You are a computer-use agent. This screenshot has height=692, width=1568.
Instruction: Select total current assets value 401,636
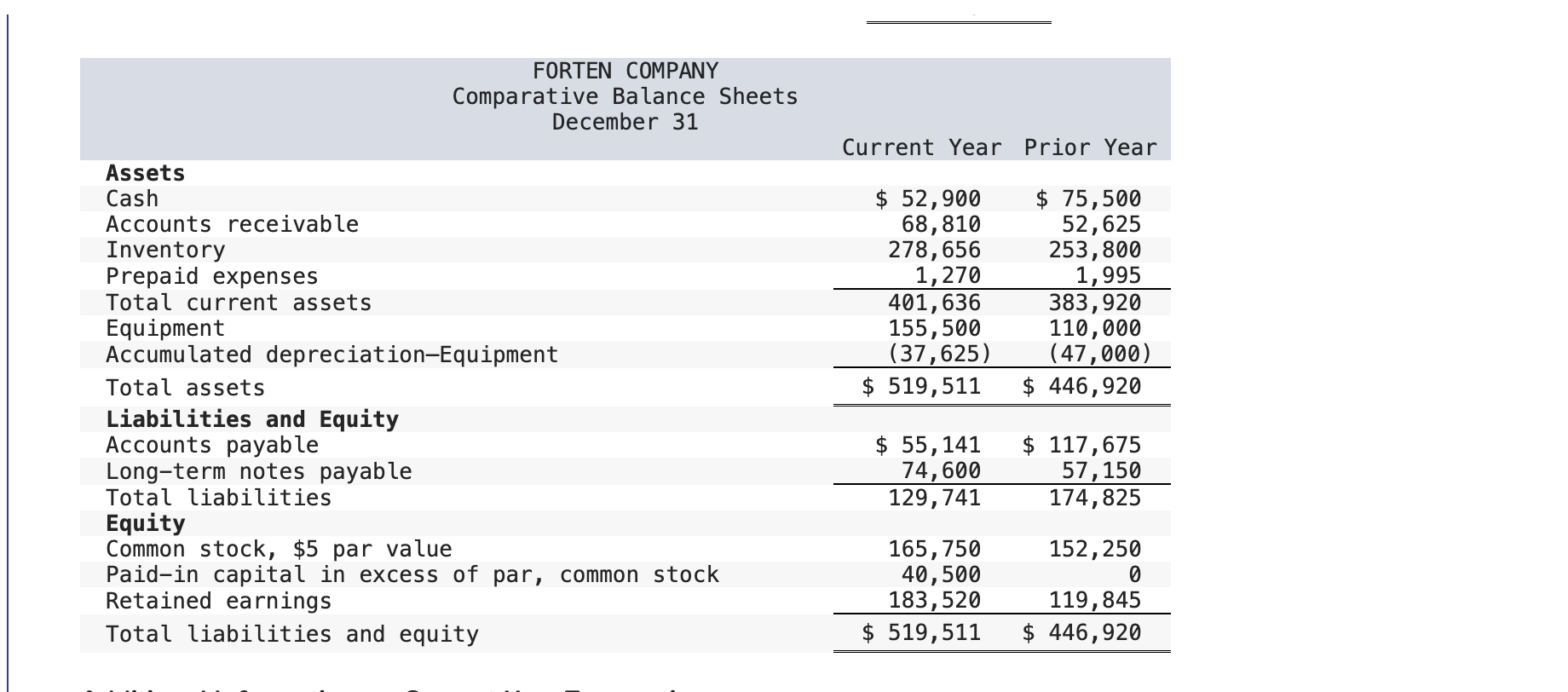[935, 303]
